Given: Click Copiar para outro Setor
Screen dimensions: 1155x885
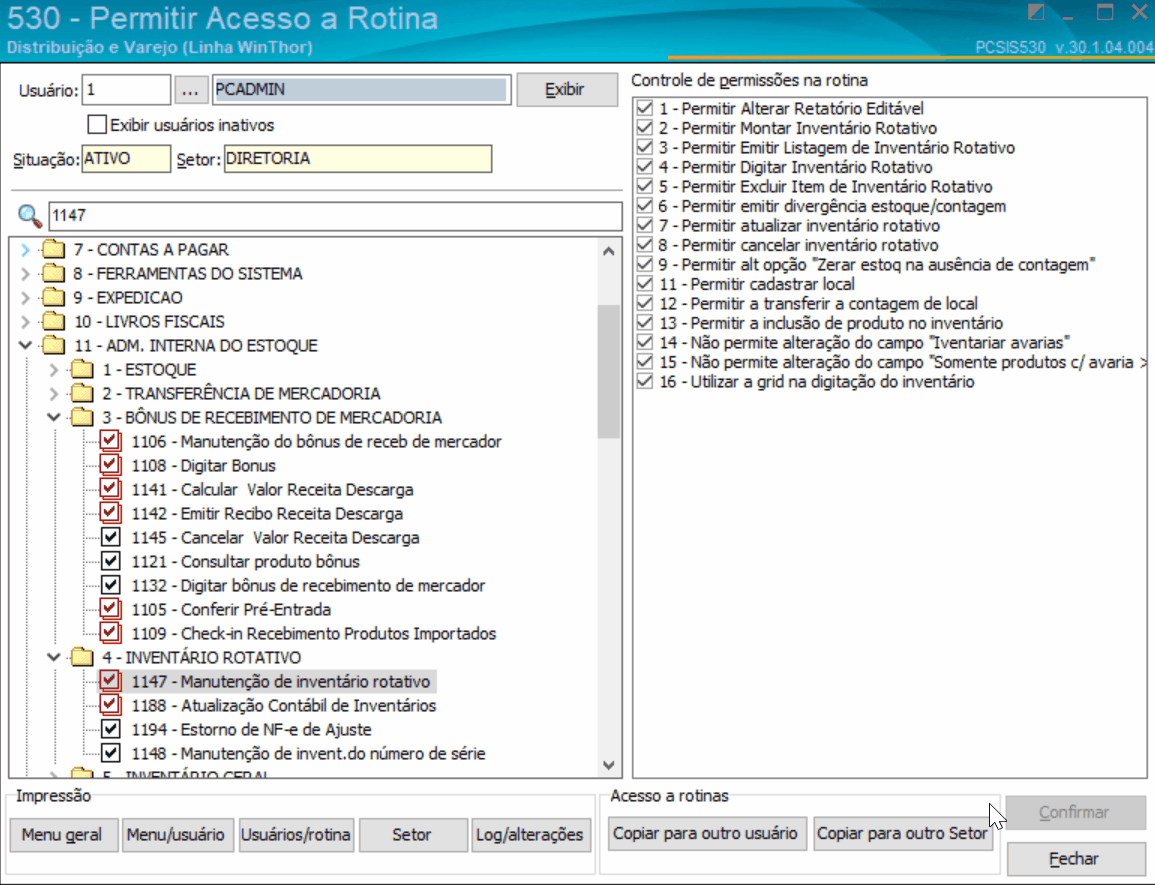Looking at the screenshot, I should pos(902,833).
